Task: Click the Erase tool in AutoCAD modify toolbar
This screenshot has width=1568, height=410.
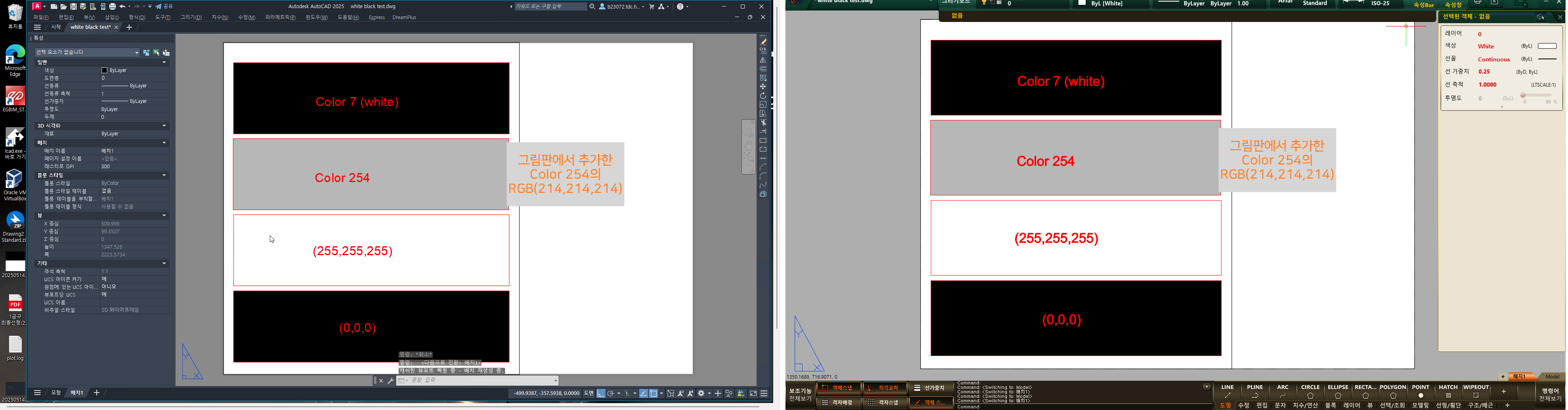Action: click(763, 42)
